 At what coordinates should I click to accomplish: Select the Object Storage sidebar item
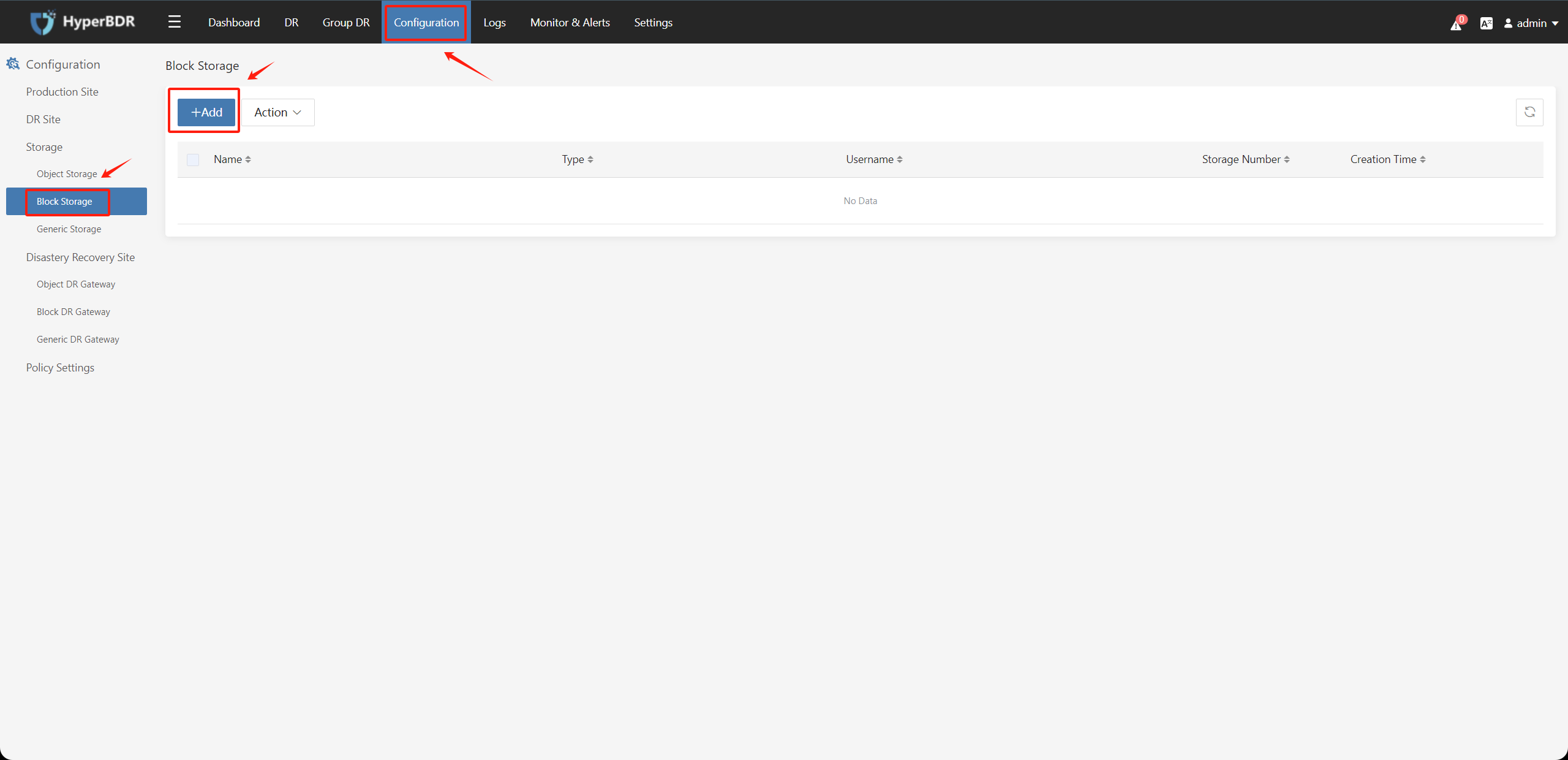[x=67, y=173]
